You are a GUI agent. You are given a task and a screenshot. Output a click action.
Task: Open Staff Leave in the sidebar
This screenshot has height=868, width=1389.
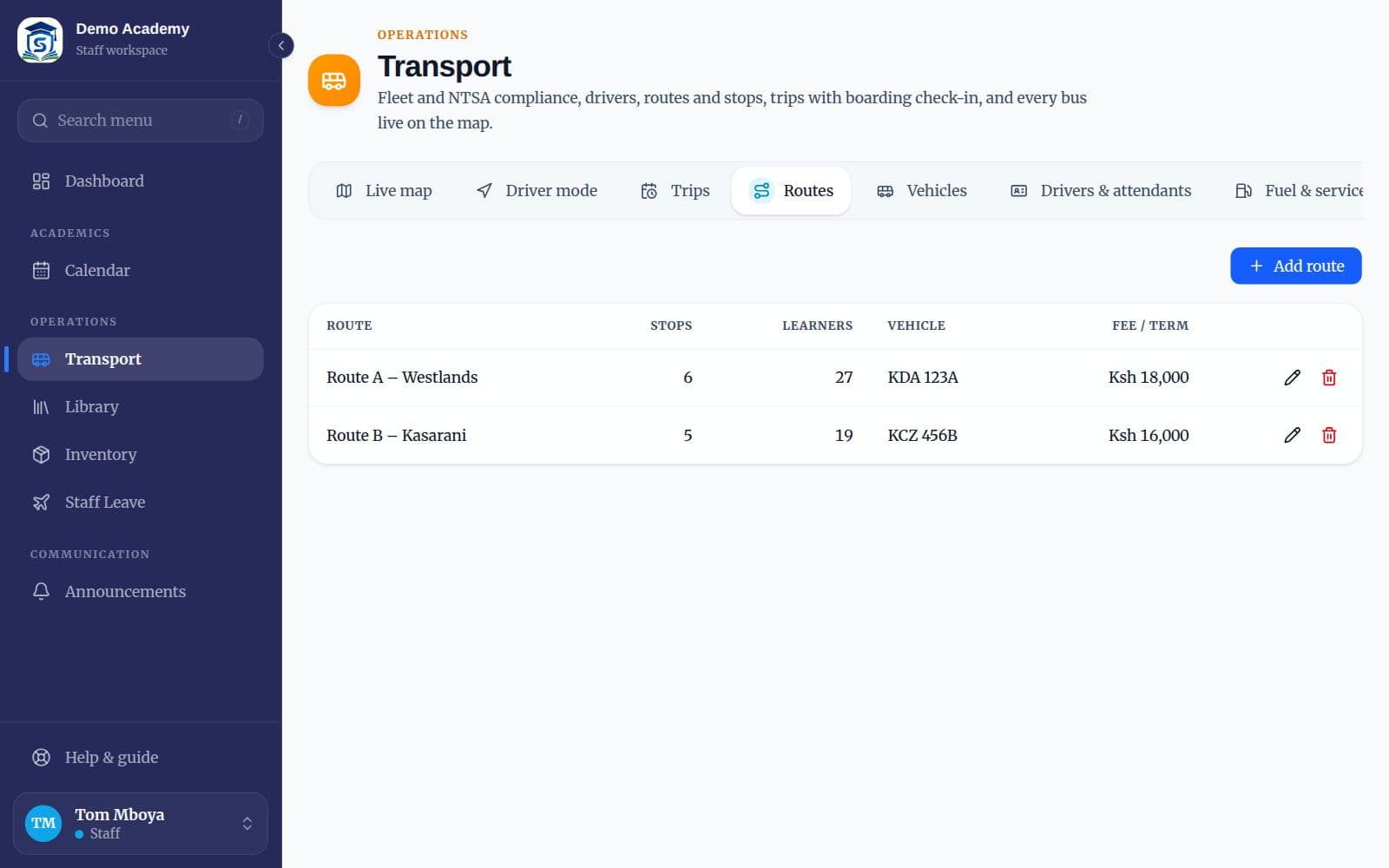[x=140, y=502]
